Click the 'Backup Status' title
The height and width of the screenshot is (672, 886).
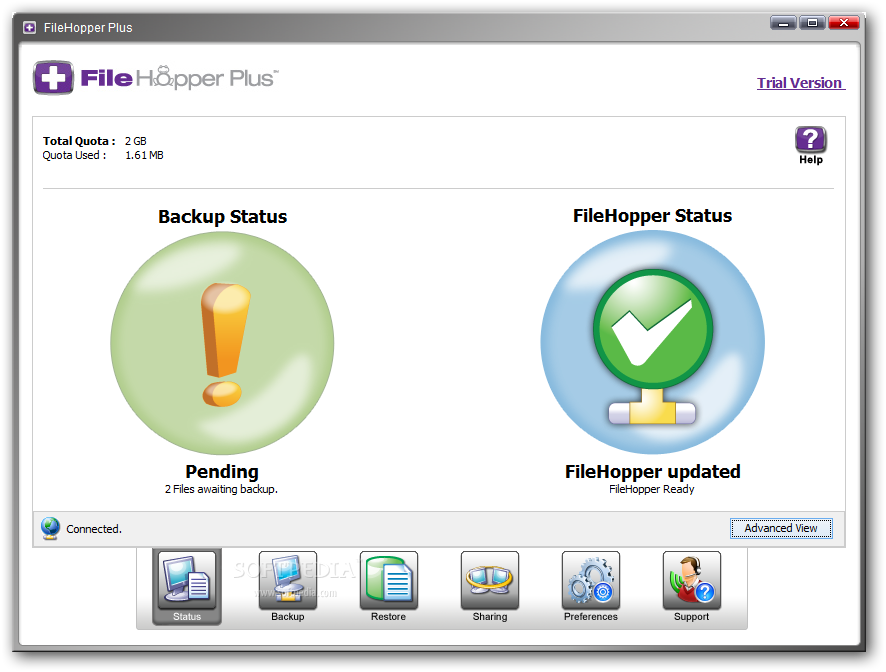pyautogui.click(x=223, y=216)
